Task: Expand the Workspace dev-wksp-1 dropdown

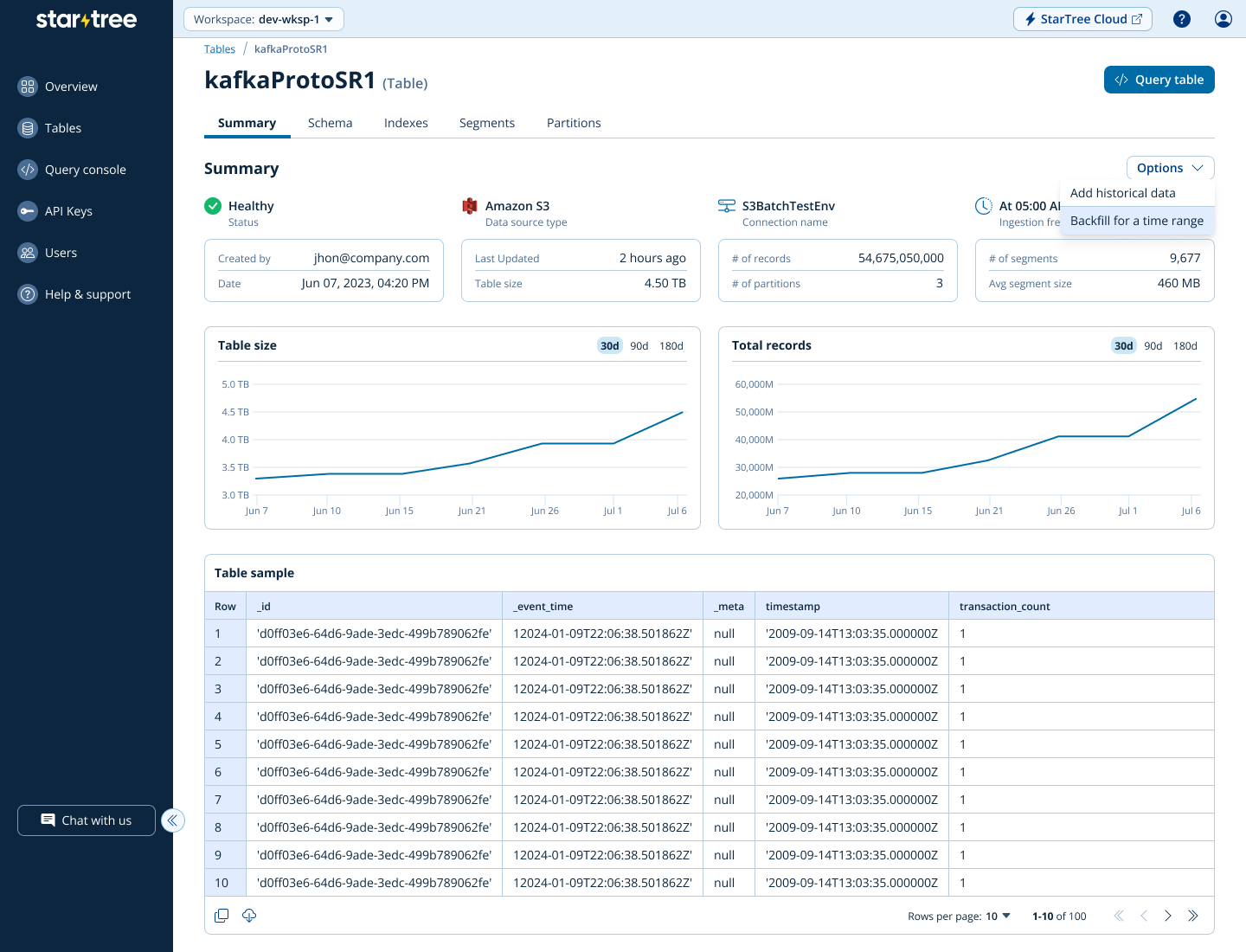Action: point(263,19)
